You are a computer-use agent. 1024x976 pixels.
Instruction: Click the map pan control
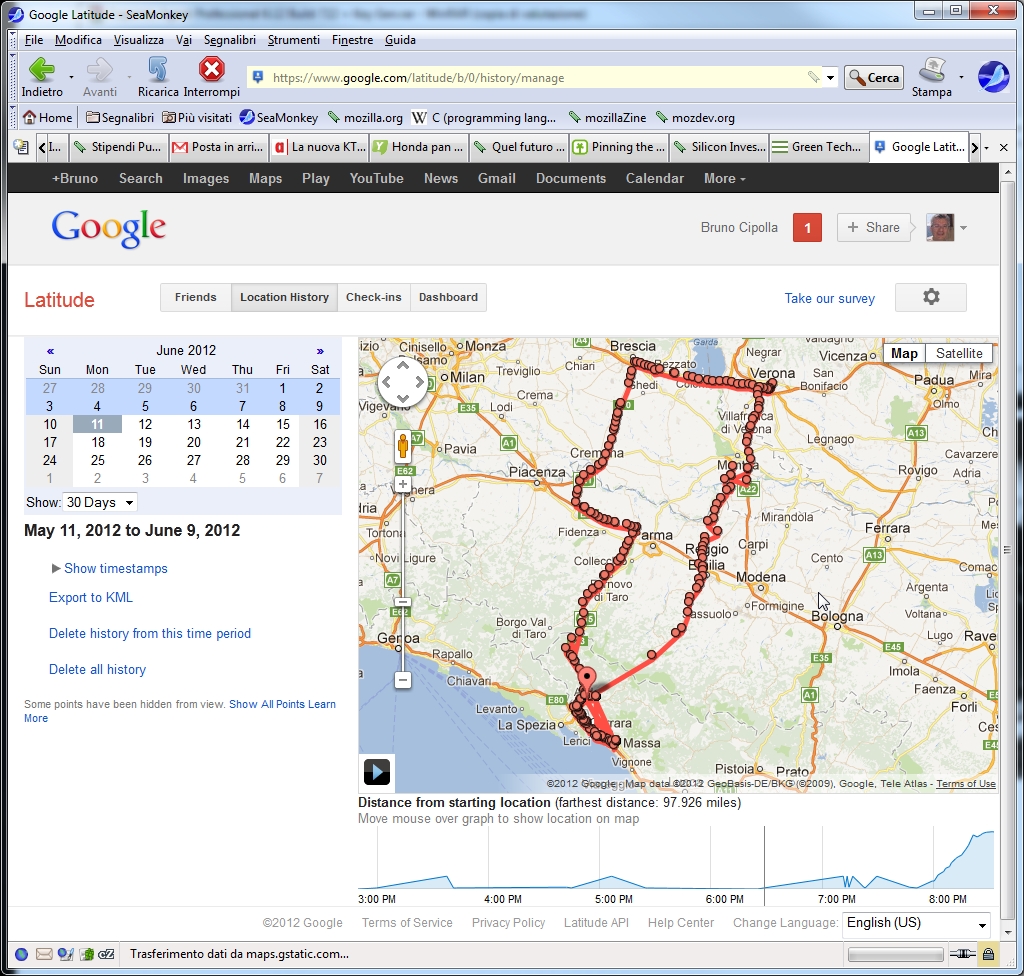point(402,382)
